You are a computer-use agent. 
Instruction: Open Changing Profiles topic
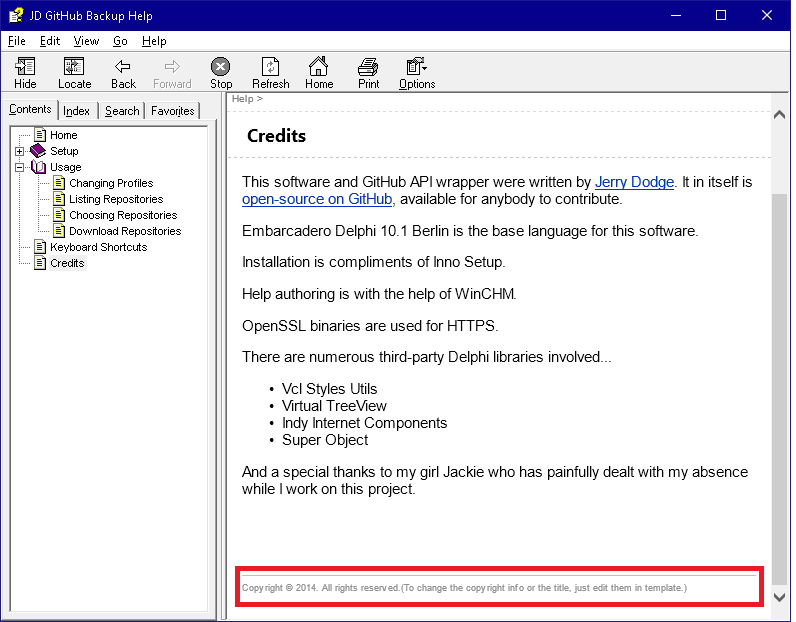pyautogui.click(x=111, y=183)
